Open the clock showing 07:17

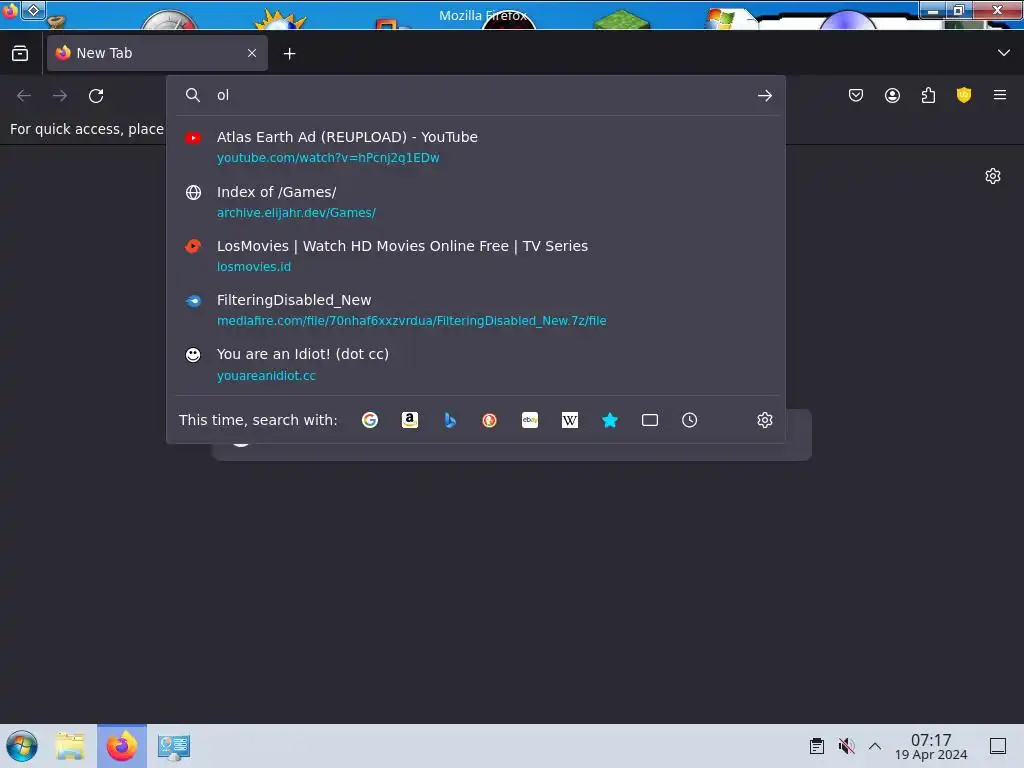[931, 746]
